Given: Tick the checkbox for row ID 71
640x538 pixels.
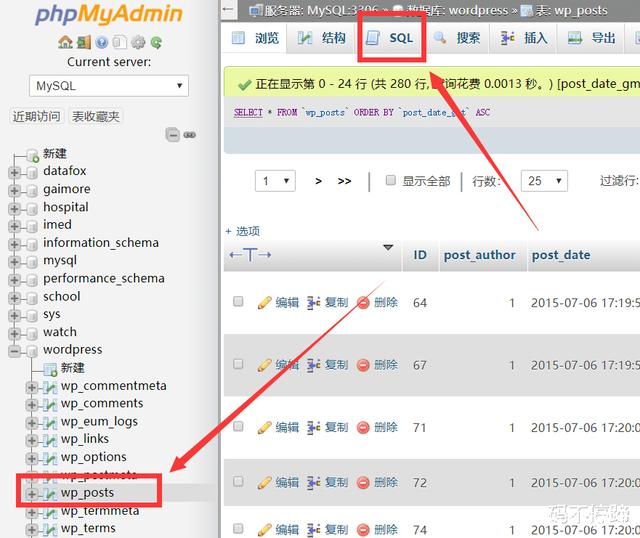Looking at the screenshot, I should [x=238, y=427].
